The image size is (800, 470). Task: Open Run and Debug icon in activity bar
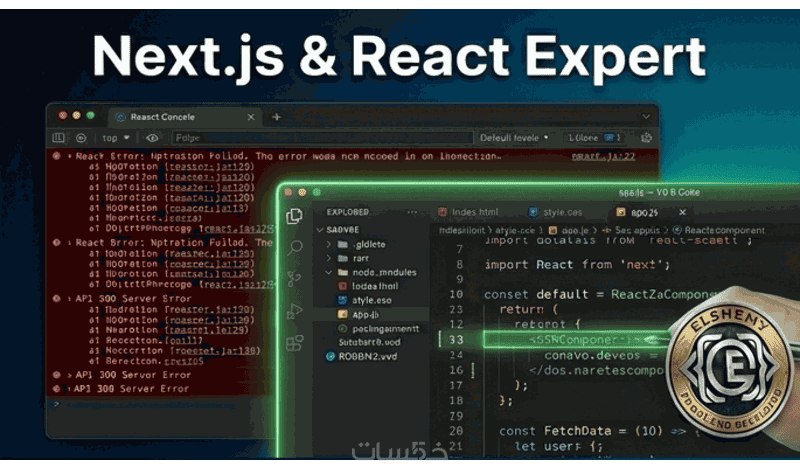(295, 311)
